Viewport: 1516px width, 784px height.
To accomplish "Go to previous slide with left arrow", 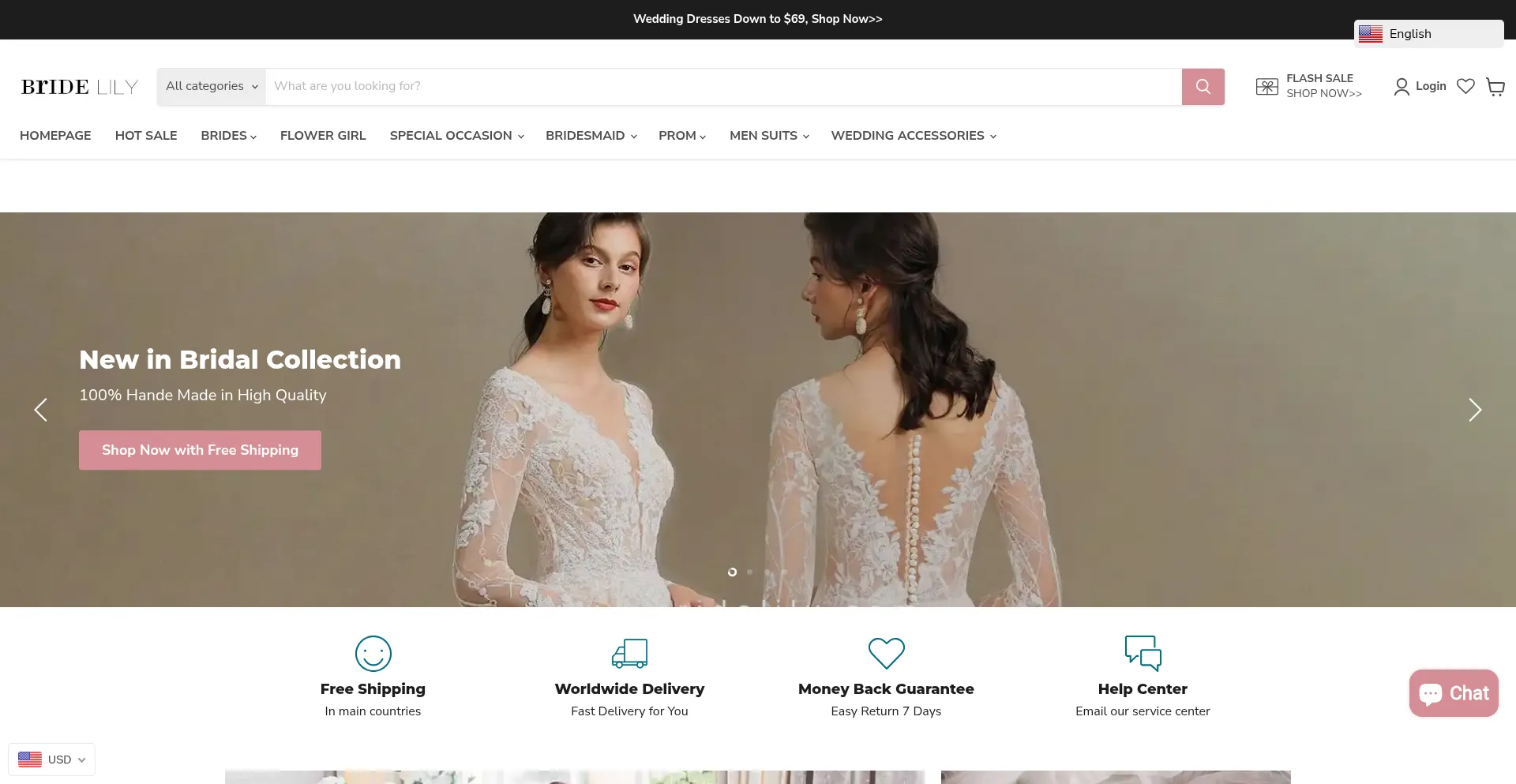I will click(x=41, y=410).
